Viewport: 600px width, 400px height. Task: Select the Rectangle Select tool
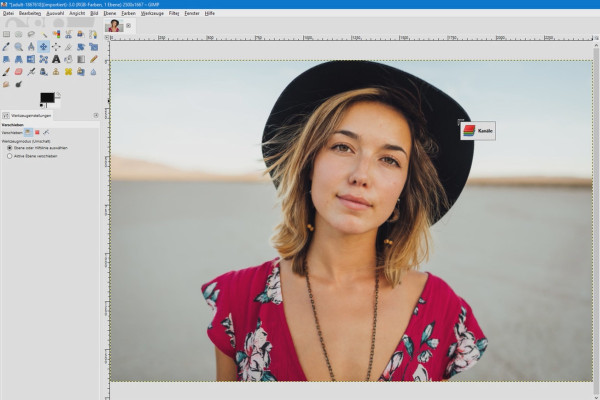point(6,34)
